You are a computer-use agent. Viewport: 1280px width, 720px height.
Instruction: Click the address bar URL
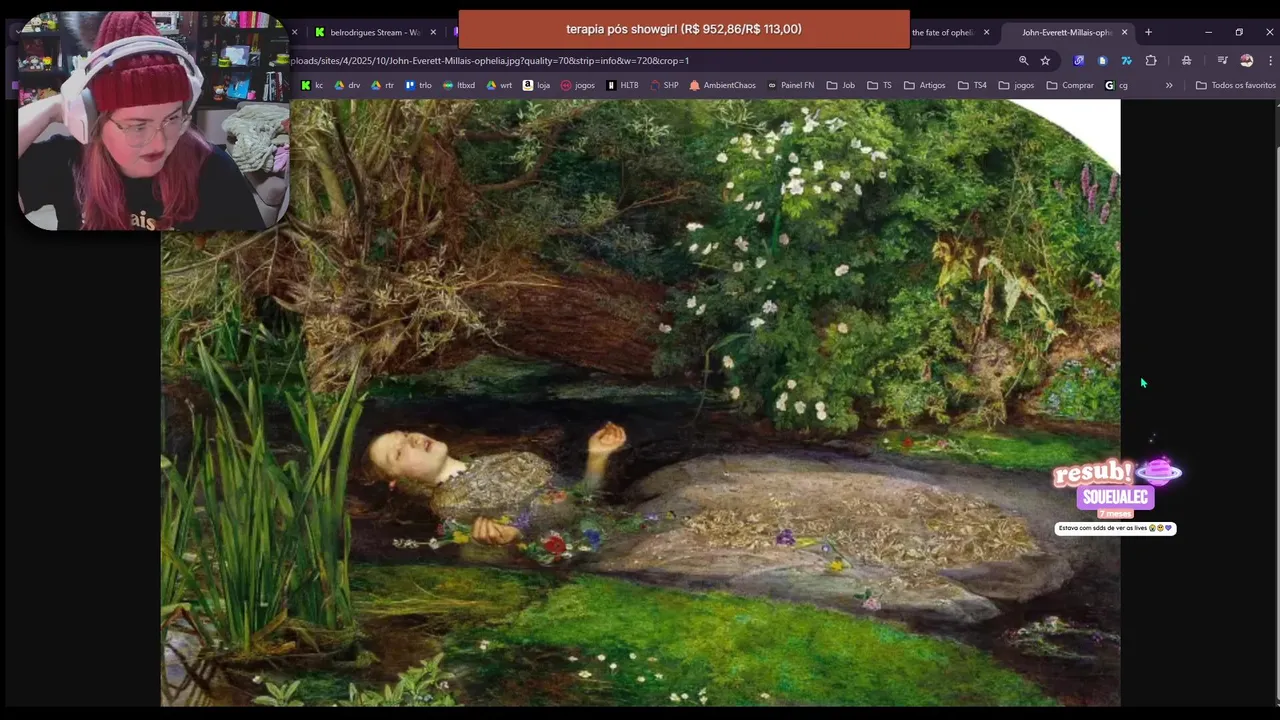[x=490, y=60]
